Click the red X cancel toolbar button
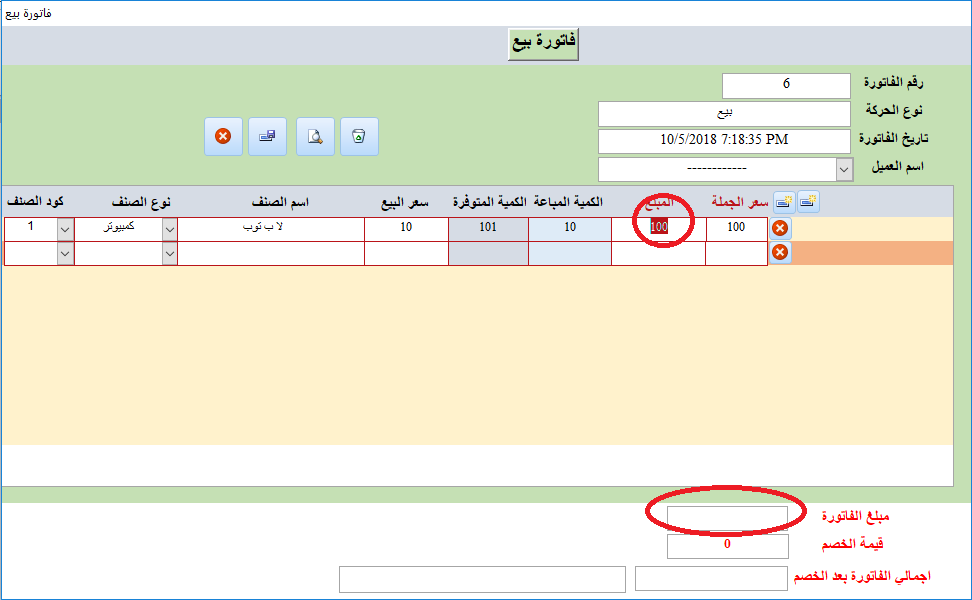 [x=223, y=136]
